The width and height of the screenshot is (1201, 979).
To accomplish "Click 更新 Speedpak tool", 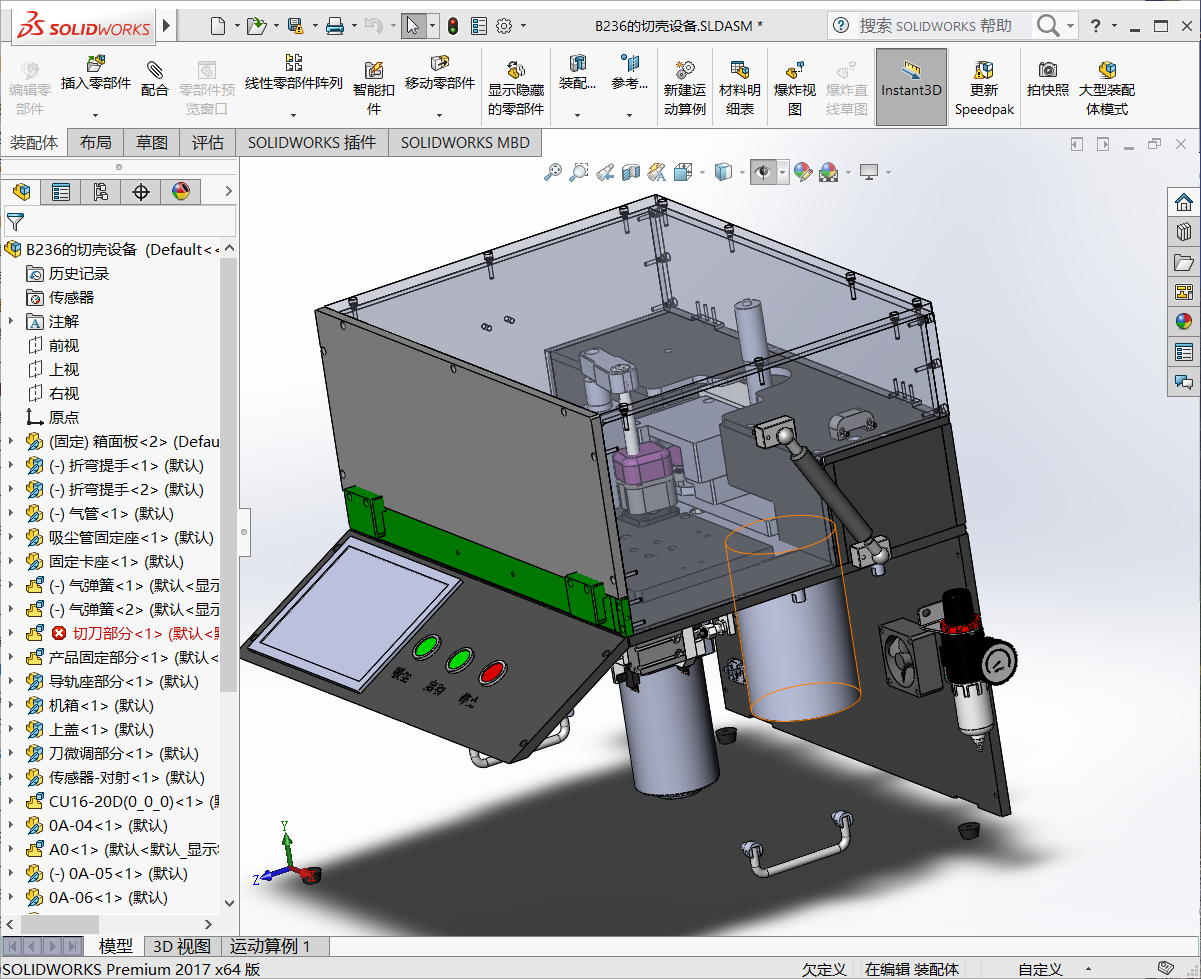I will pyautogui.click(x=984, y=88).
